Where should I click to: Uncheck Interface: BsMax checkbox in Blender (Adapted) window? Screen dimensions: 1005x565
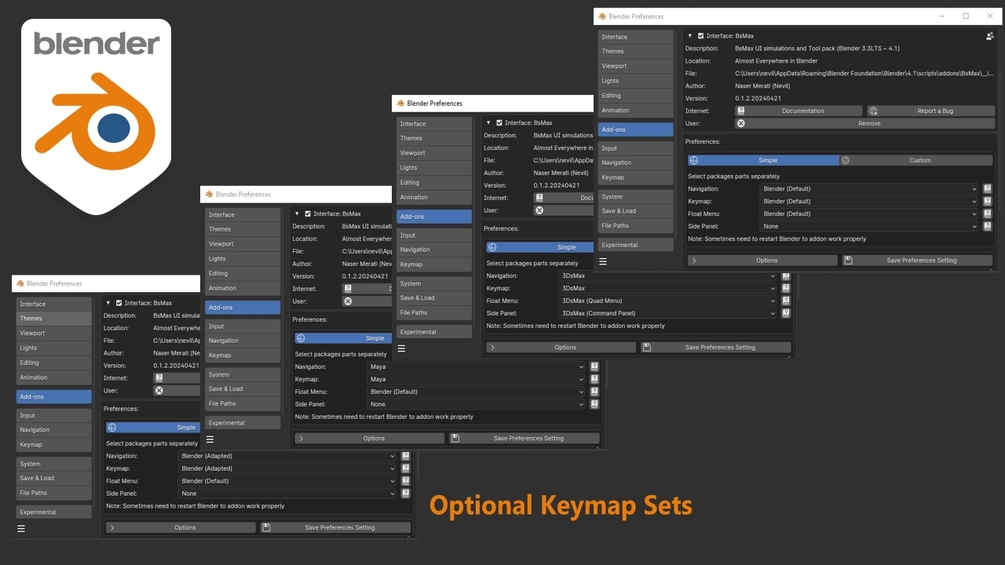click(119, 303)
